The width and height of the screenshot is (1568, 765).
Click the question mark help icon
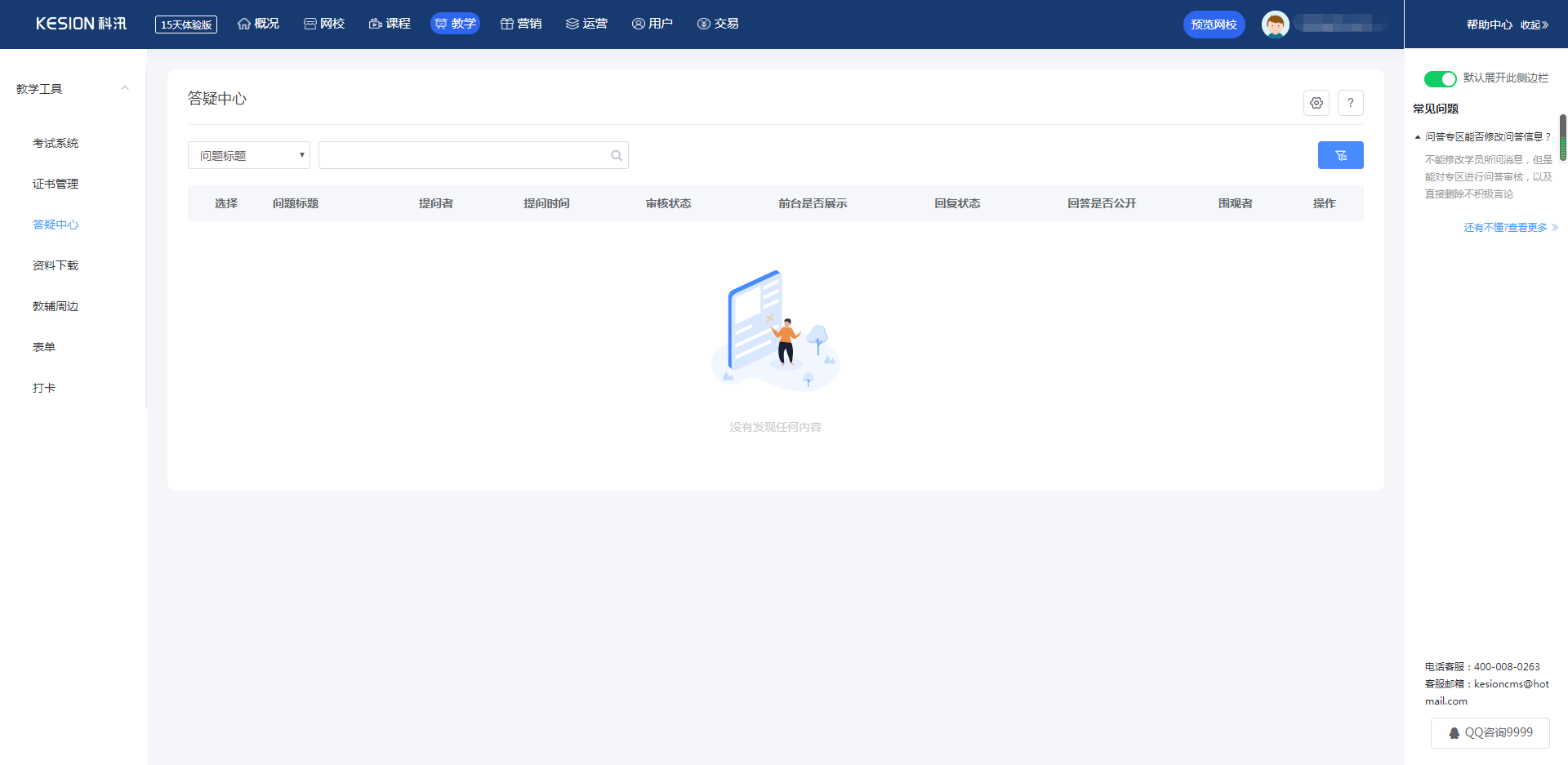click(x=1350, y=103)
